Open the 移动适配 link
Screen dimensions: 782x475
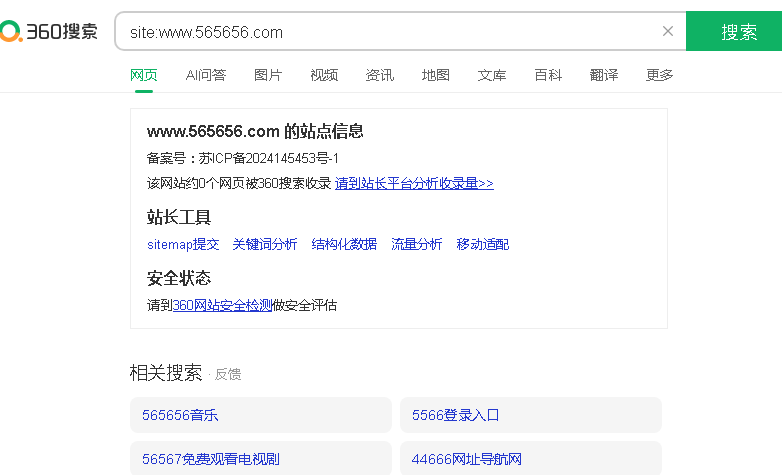click(483, 244)
